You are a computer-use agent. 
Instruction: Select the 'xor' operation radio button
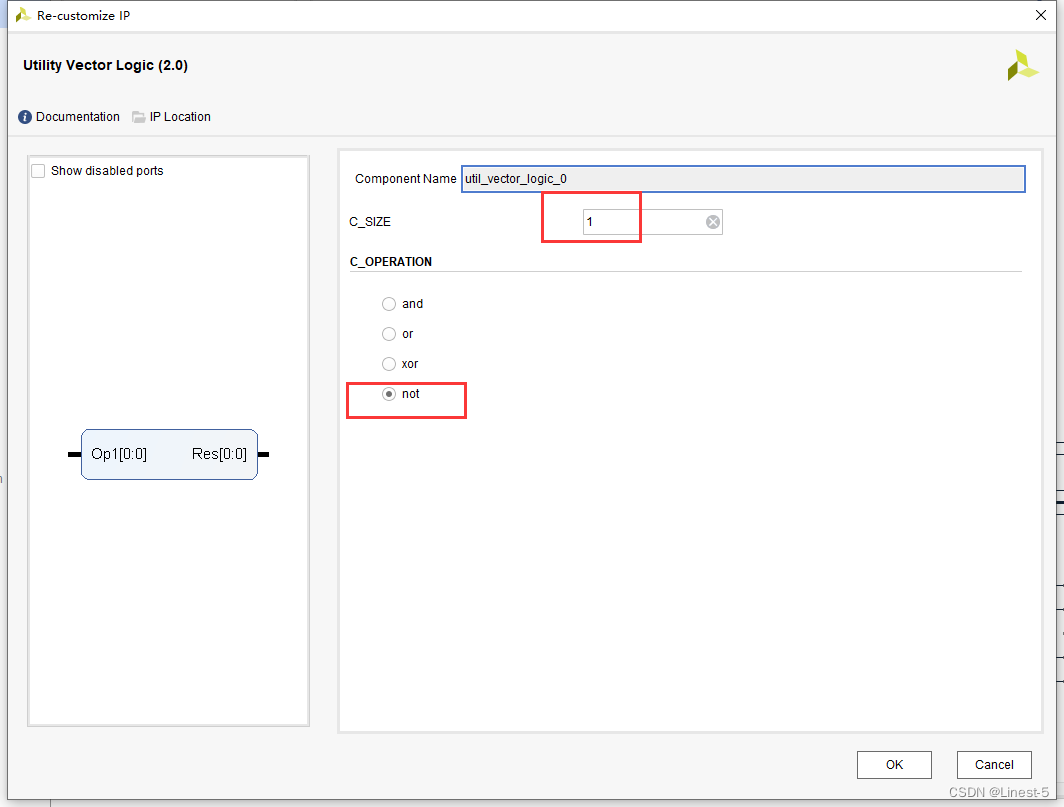click(389, 364)
